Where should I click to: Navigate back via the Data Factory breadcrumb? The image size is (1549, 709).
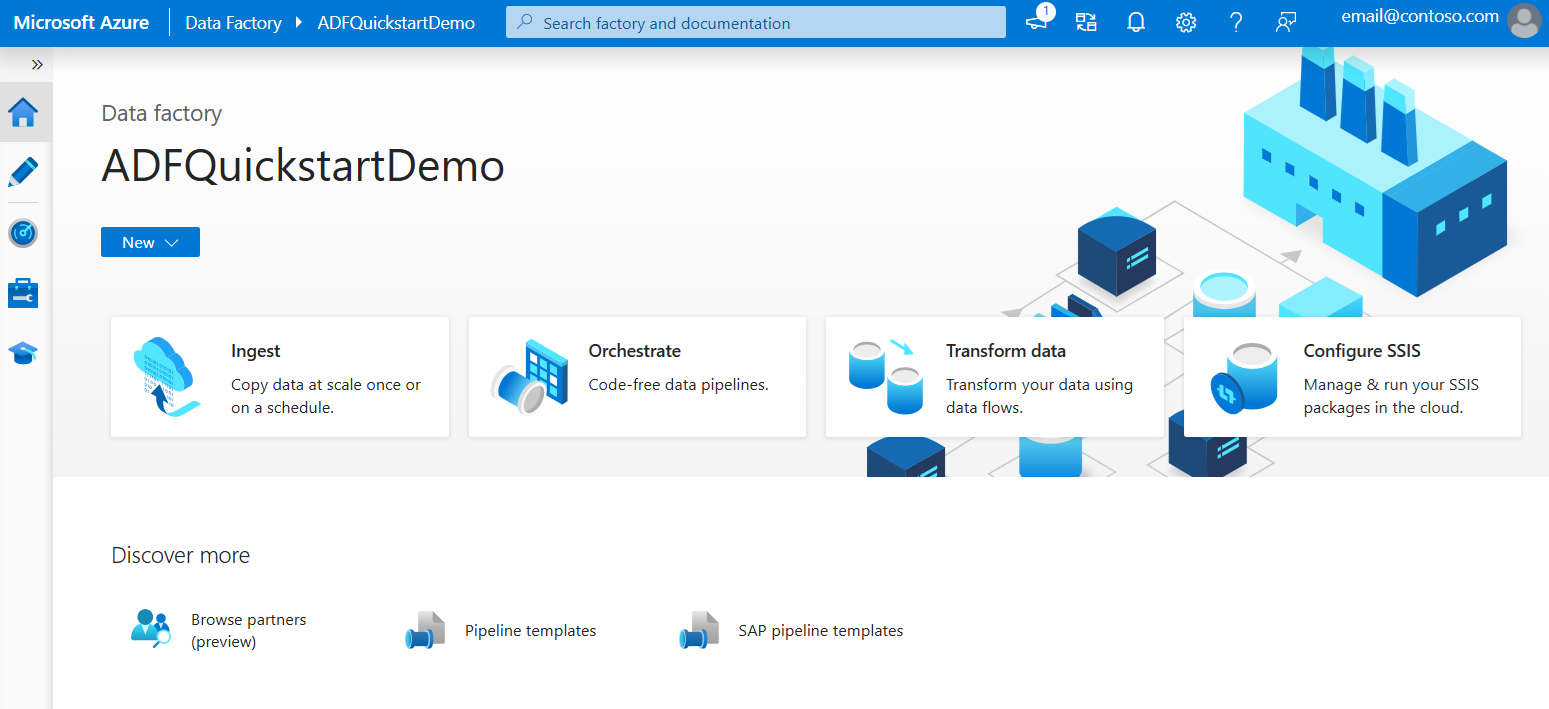pos(233,22)
